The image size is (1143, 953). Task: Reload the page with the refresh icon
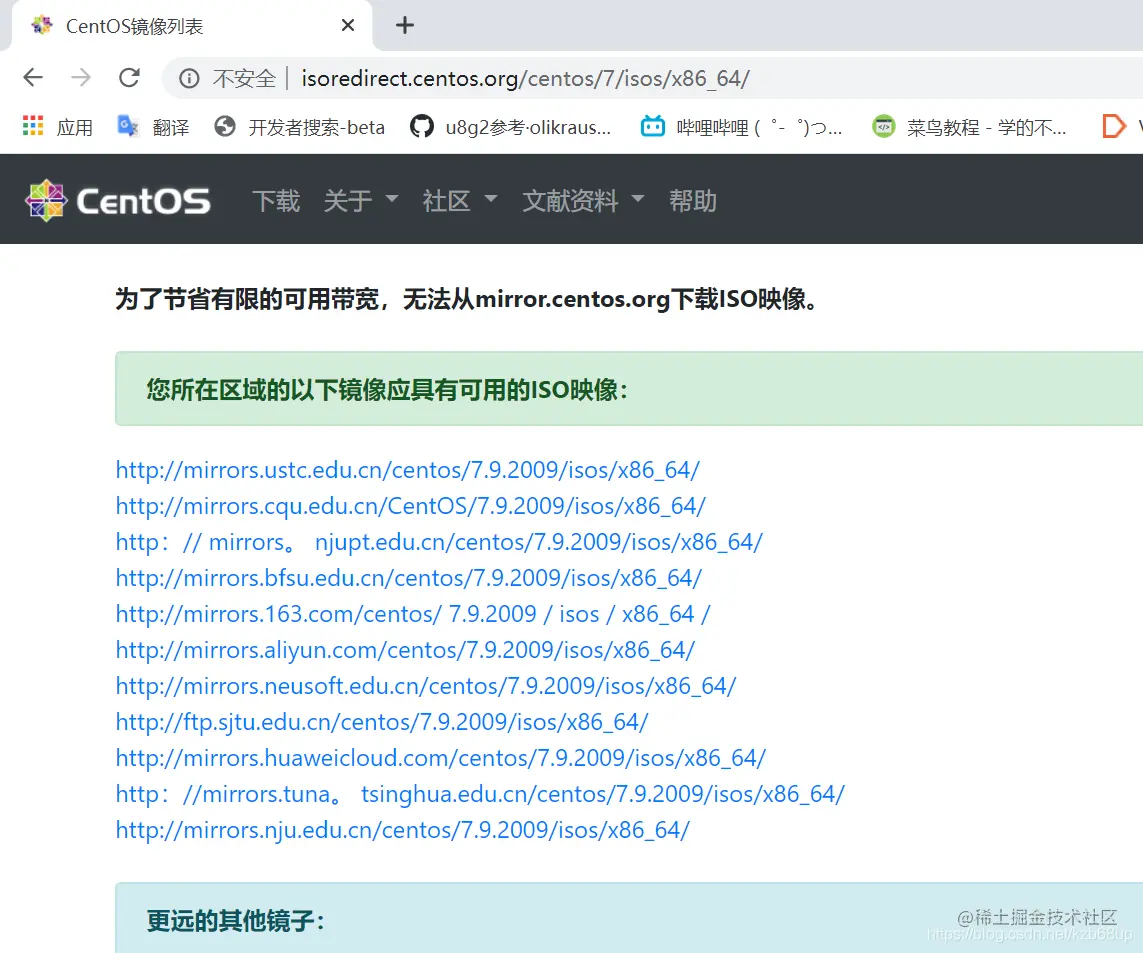(130, 77)
